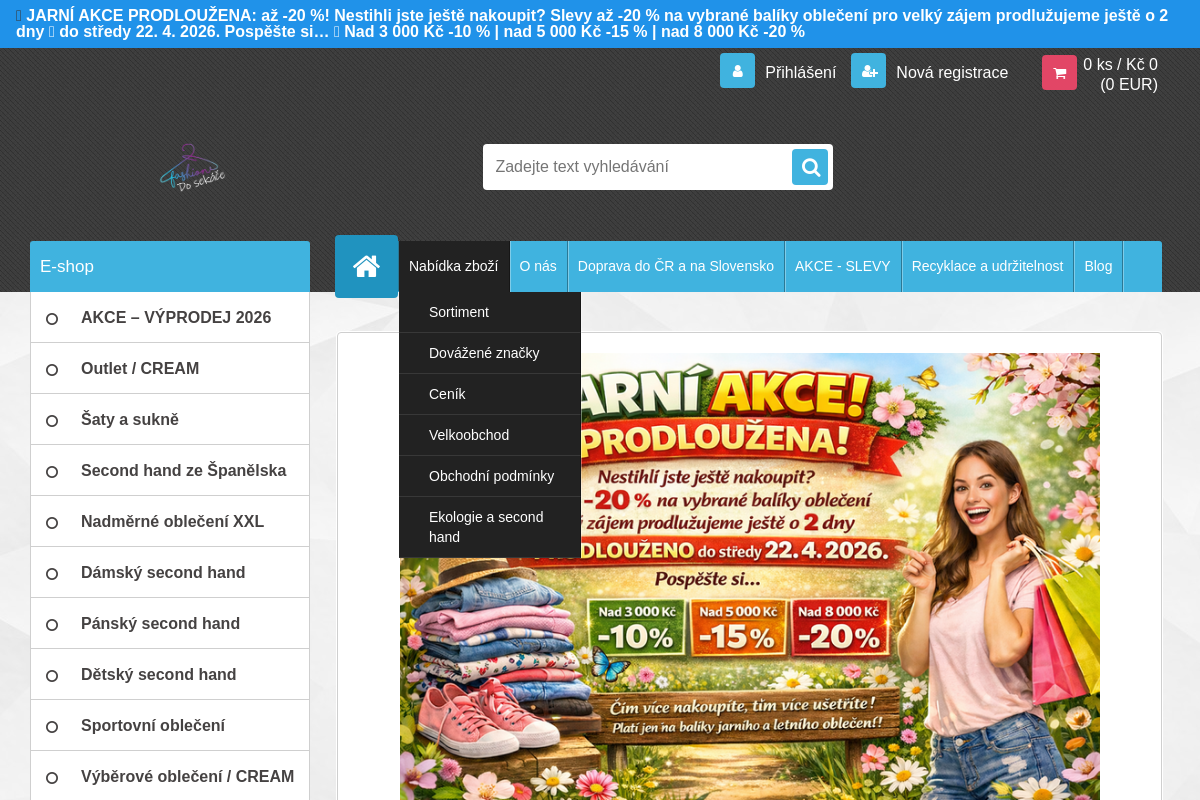This screenshot has height=800, width=1200.
Task: Open Doprava do ČR a na Slovensko
Action: coord(676,266)
